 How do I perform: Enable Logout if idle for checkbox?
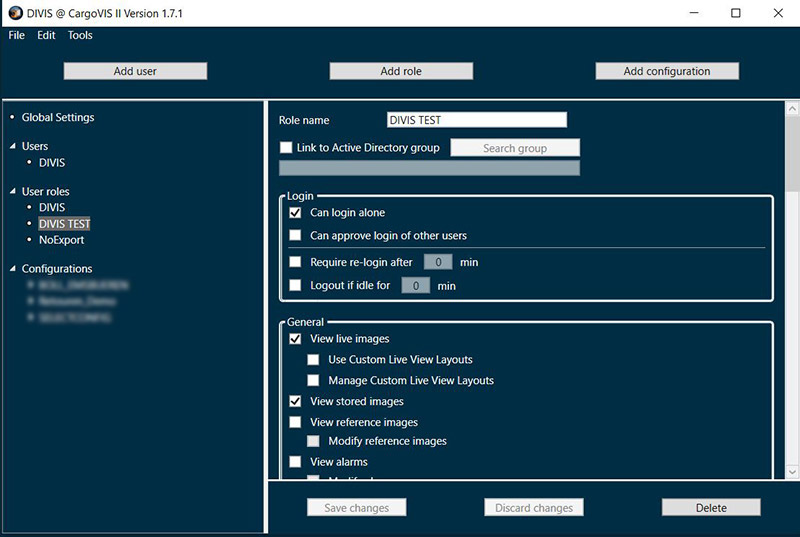click(x=295, y=285)
